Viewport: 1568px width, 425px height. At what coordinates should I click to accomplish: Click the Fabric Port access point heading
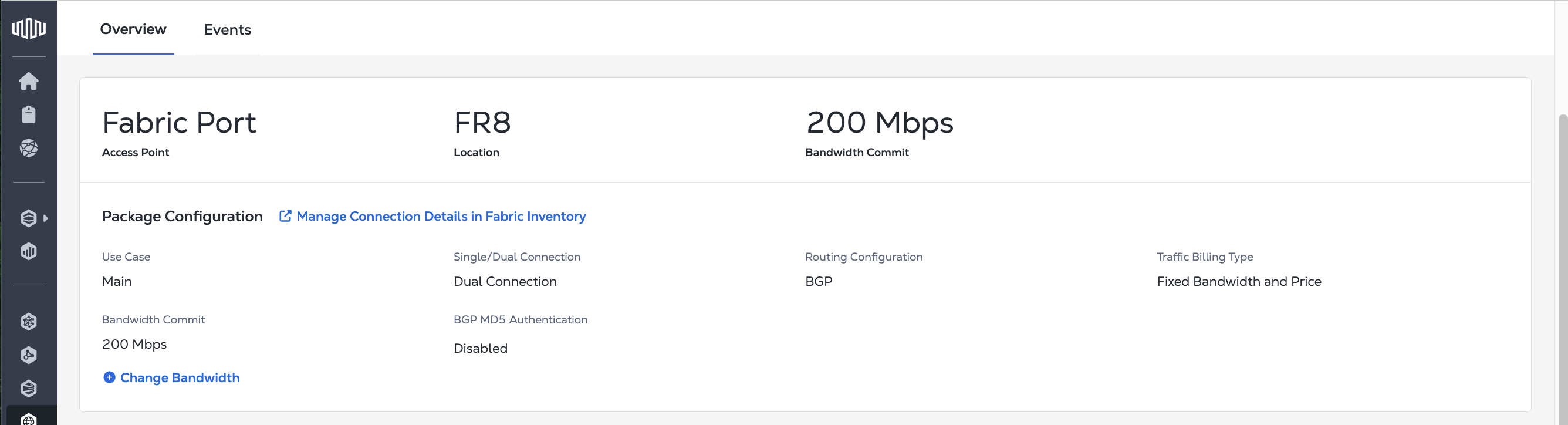(179, 123)
